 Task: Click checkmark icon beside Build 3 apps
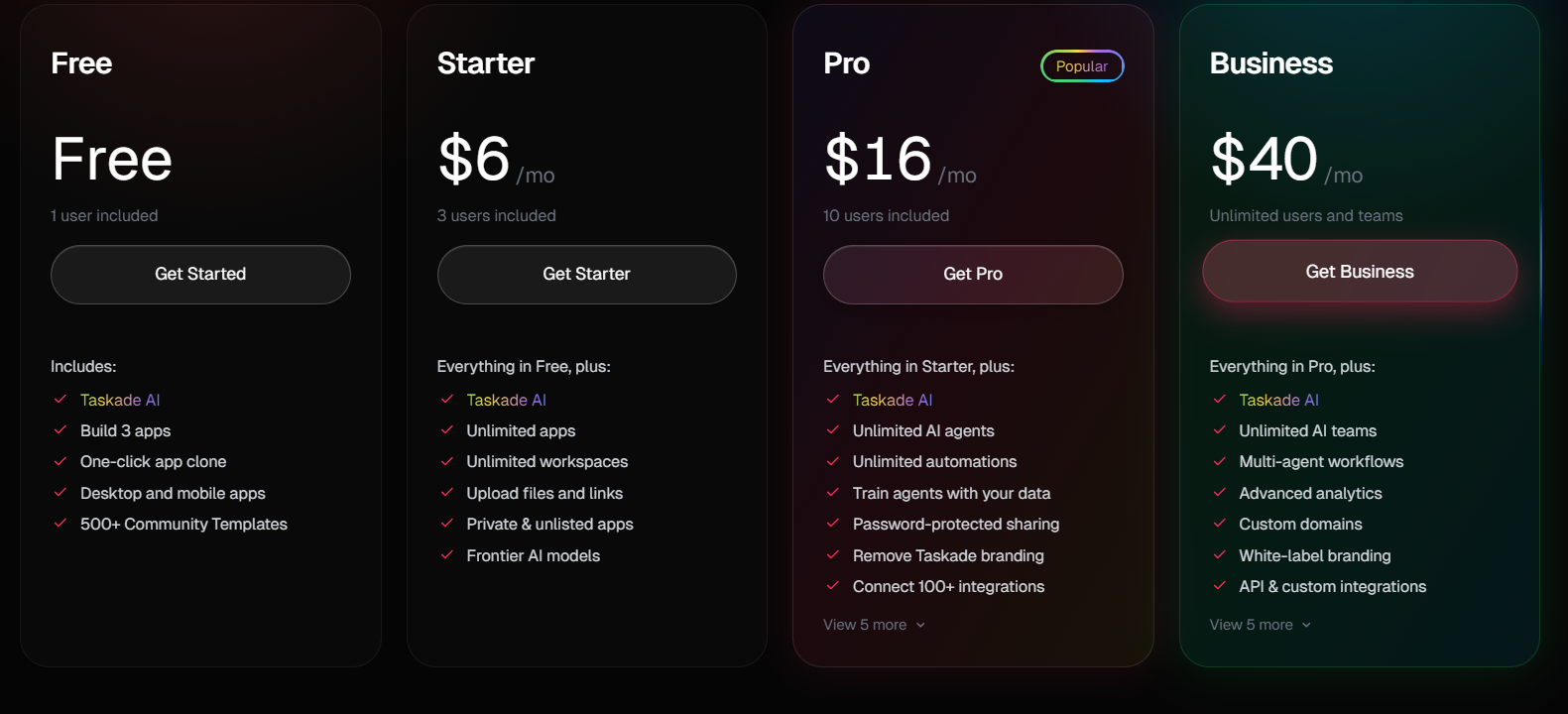pos(60,430)
